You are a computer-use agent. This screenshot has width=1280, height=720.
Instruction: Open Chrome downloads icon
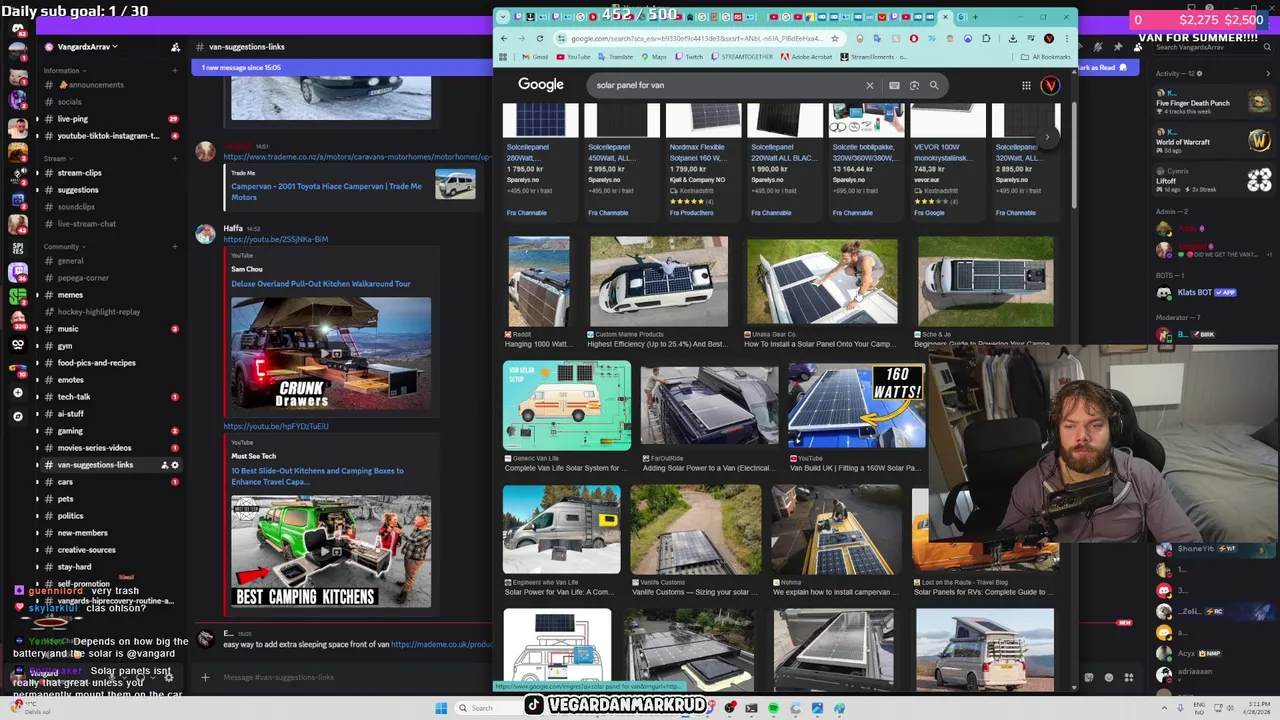(x=1012, y=38)
